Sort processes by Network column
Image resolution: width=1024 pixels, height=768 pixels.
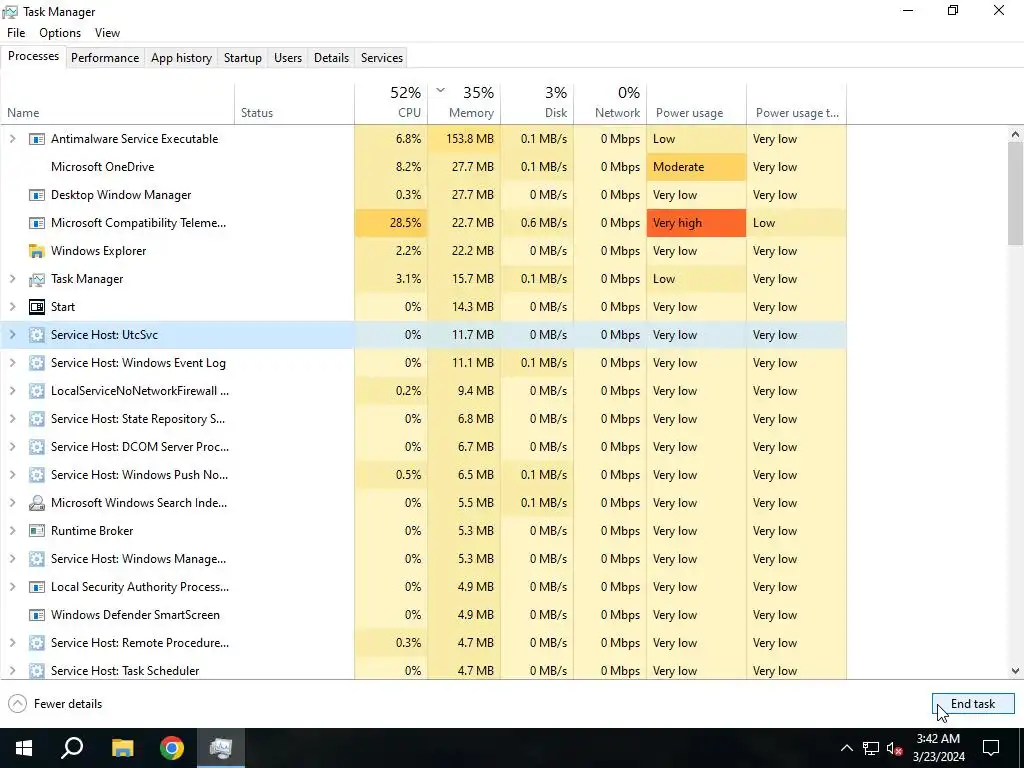(x=611, y=103)
